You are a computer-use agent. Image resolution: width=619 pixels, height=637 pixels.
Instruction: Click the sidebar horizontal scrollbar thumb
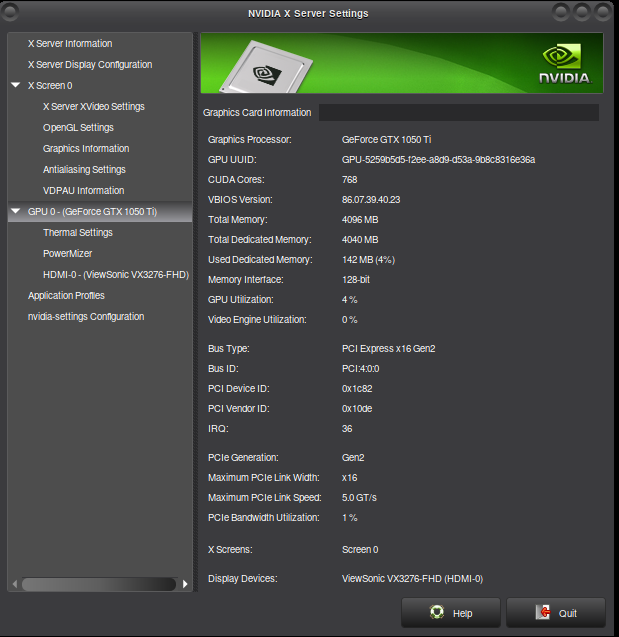(99, 584)
